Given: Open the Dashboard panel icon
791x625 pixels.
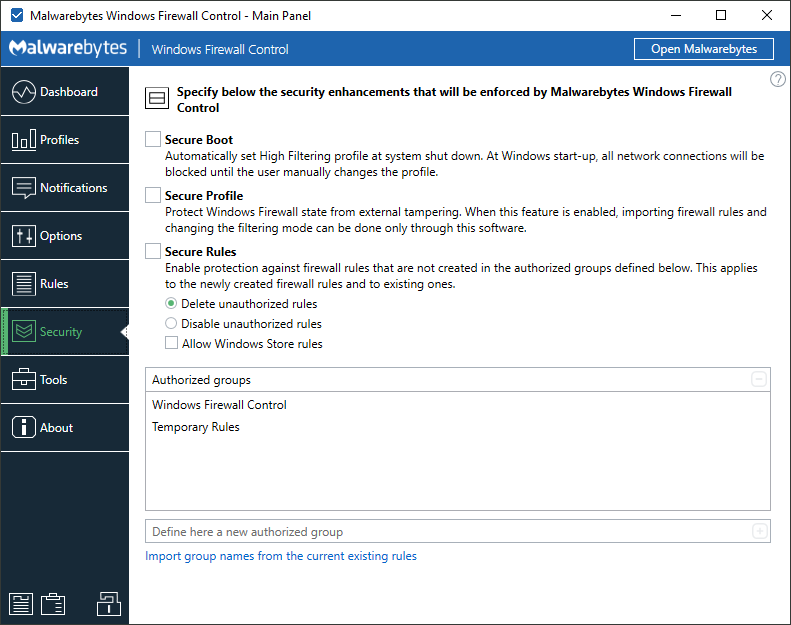Looking at the screenshot, I should (24, 92).
